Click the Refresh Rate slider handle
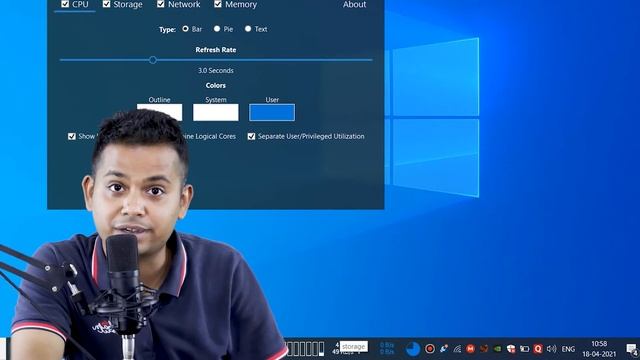 (x=153, y=60)
